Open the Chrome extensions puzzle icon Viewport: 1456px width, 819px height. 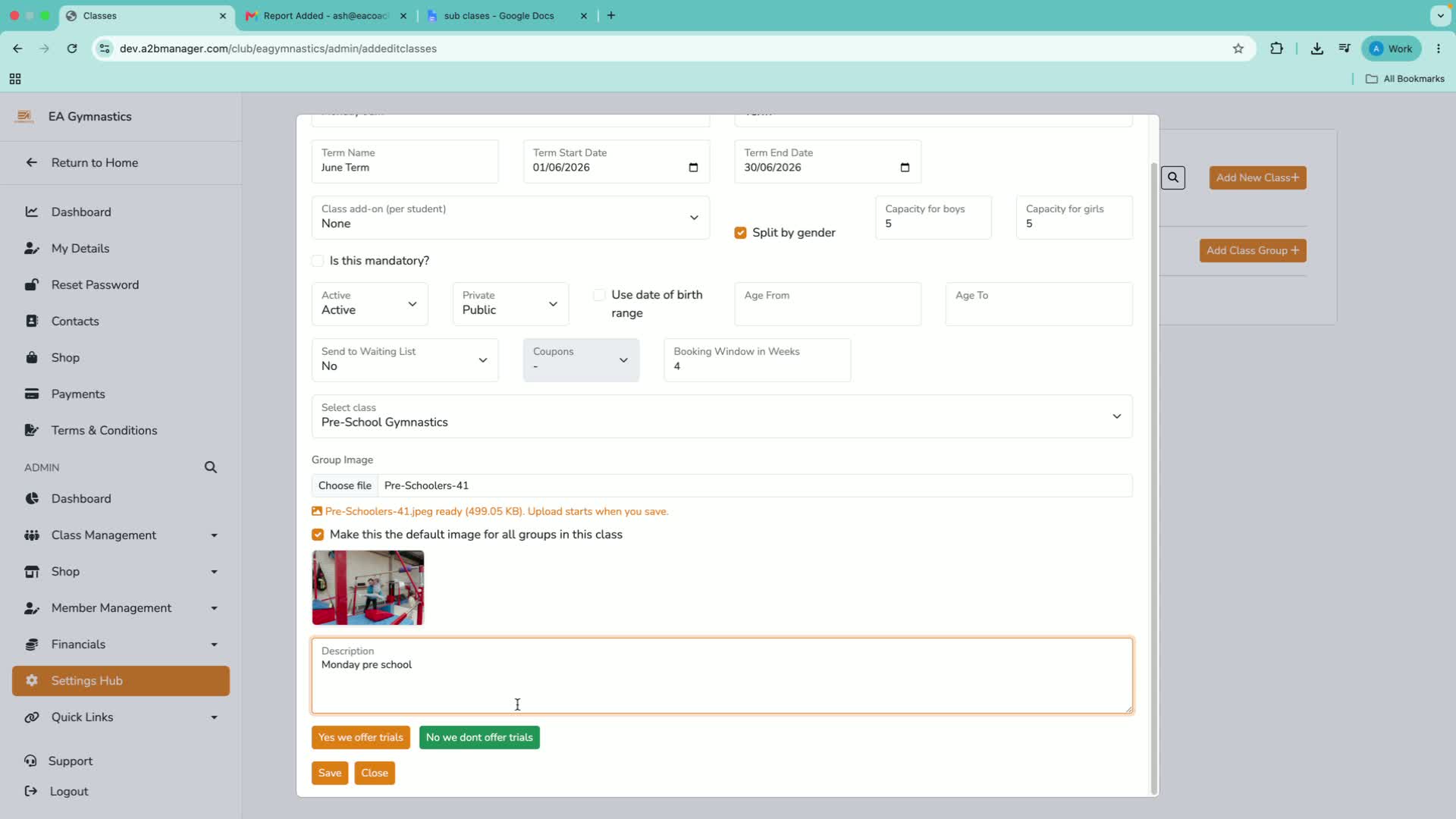[x=1277, y=49]
